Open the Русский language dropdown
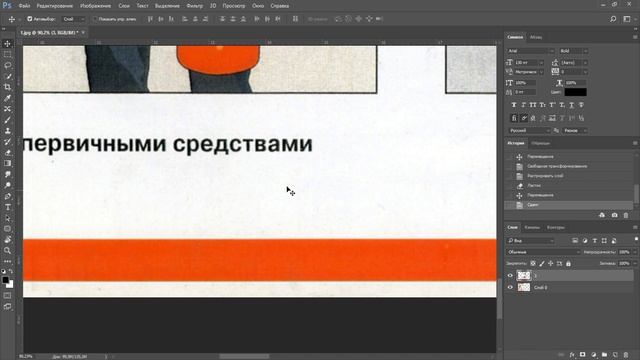640x360 pixels. coord(529,131)
